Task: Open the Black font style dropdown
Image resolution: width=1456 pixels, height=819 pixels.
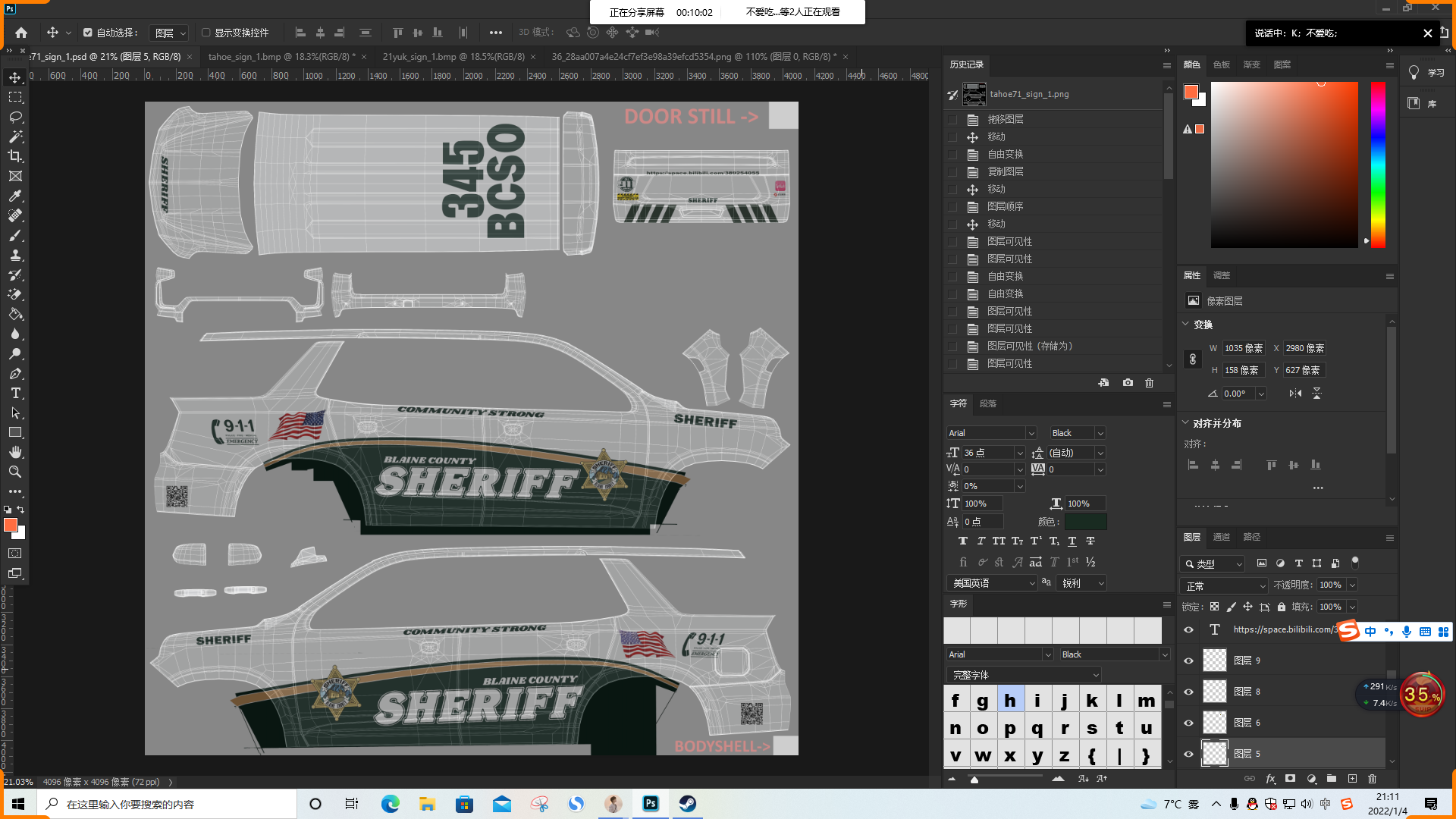Action: (x=1078, y=433)
